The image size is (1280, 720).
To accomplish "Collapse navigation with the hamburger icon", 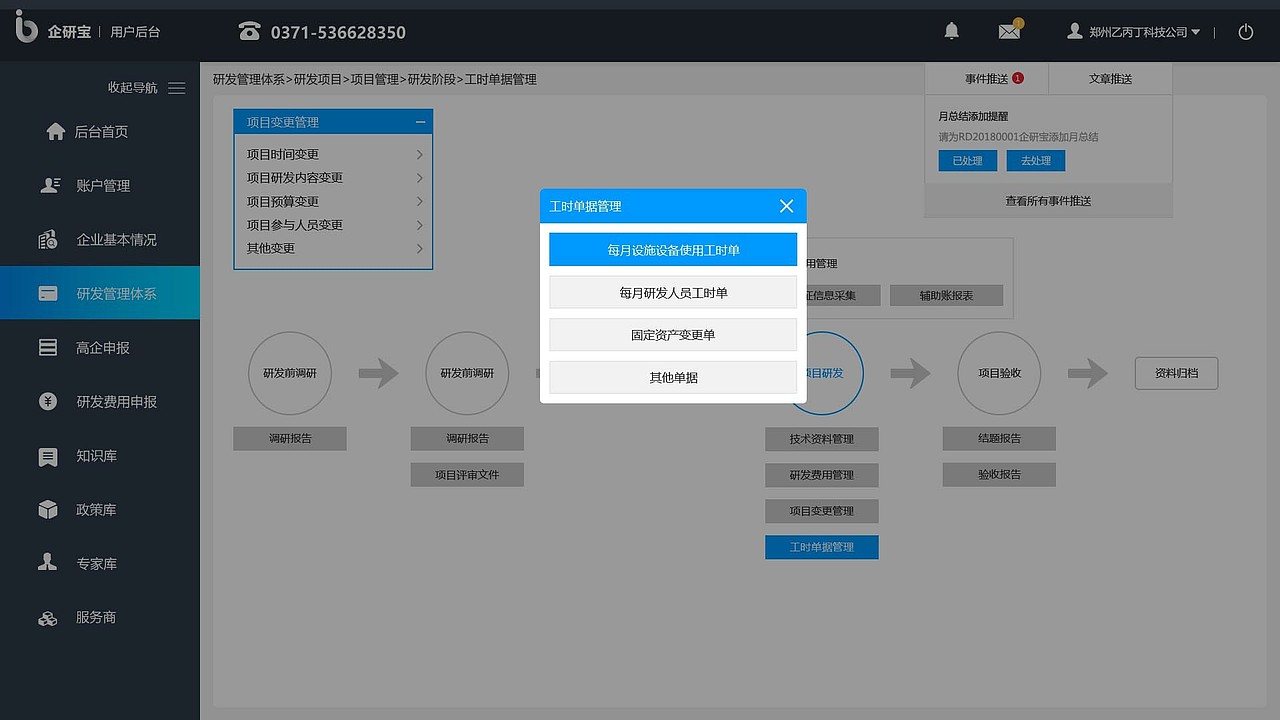I will [x=177, y=88].
